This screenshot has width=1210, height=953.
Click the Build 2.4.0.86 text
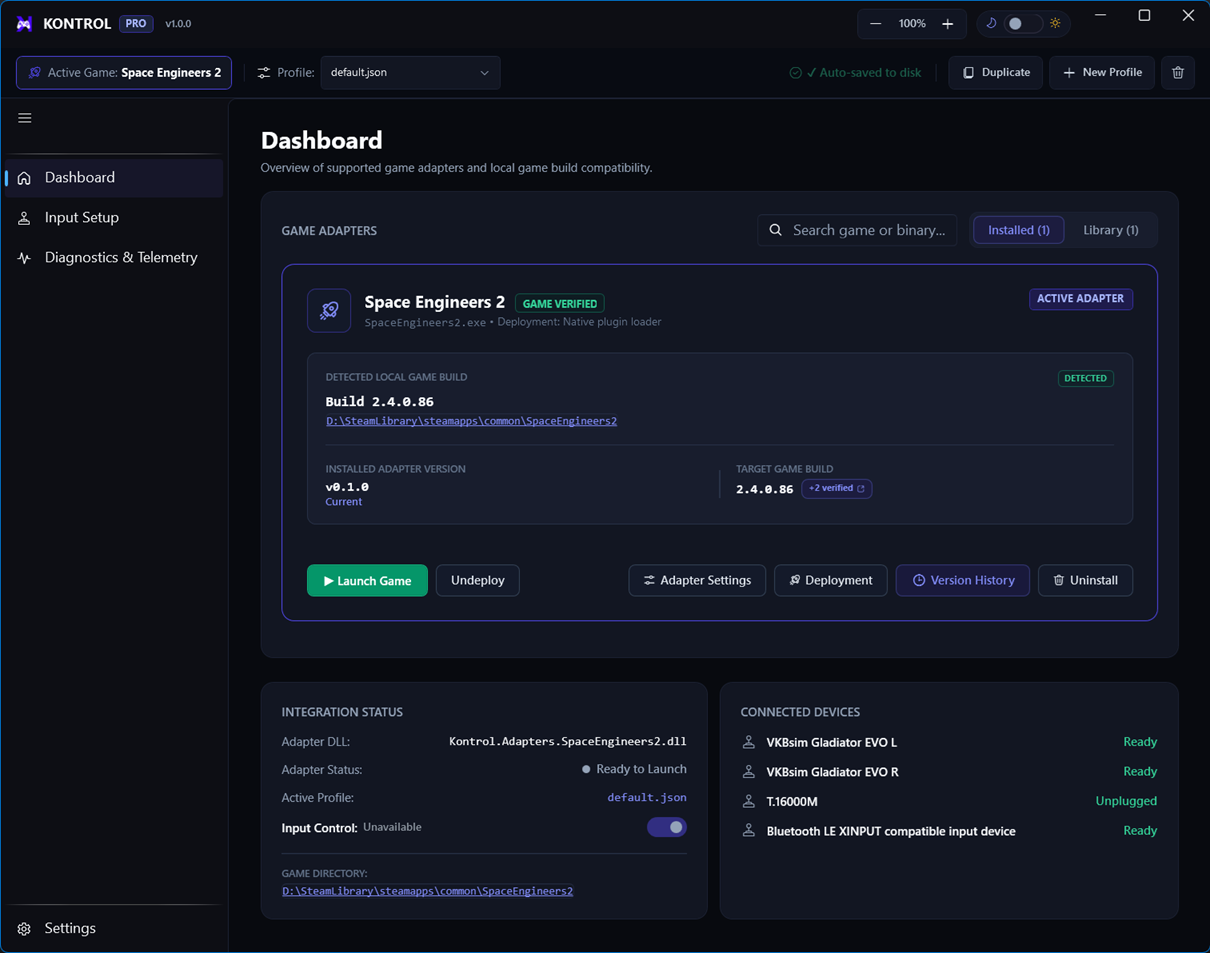379,402
